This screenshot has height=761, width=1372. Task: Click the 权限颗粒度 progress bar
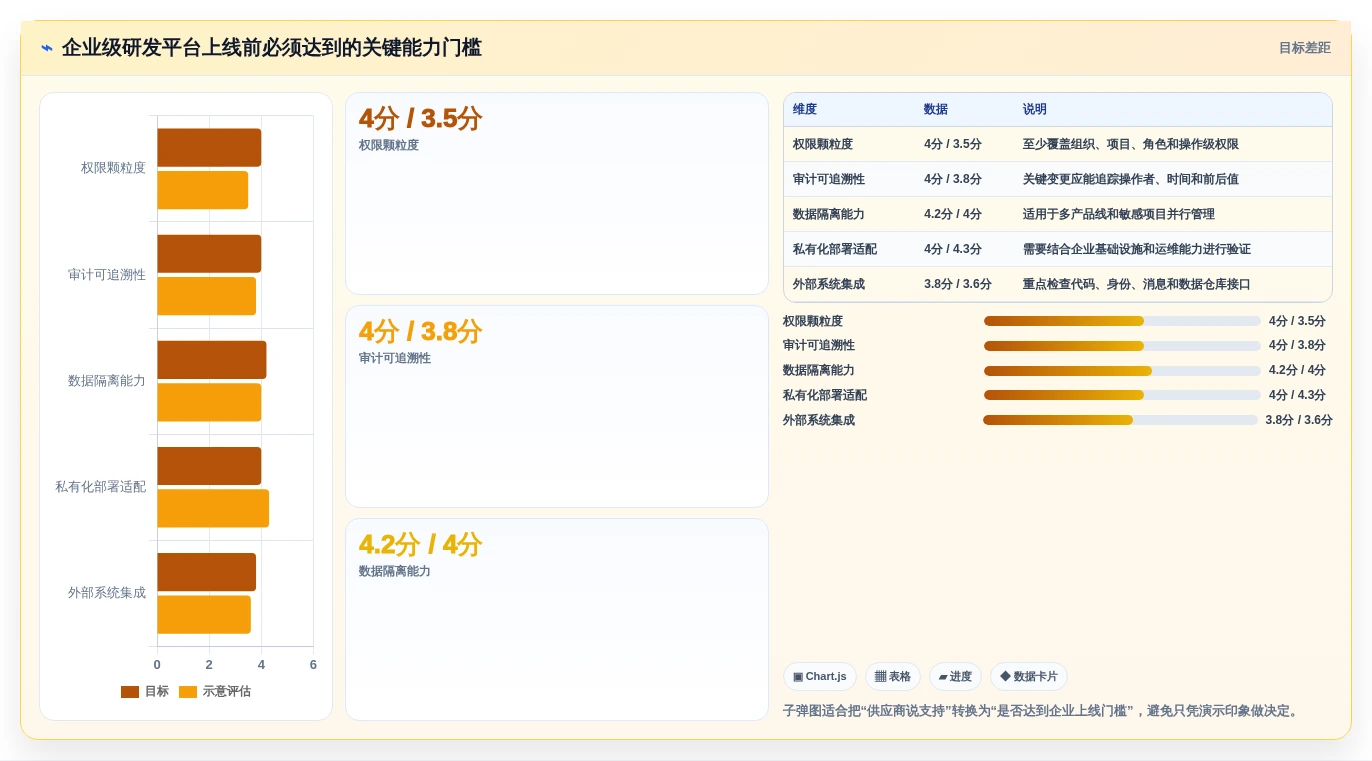click(x=1122, y=321)
